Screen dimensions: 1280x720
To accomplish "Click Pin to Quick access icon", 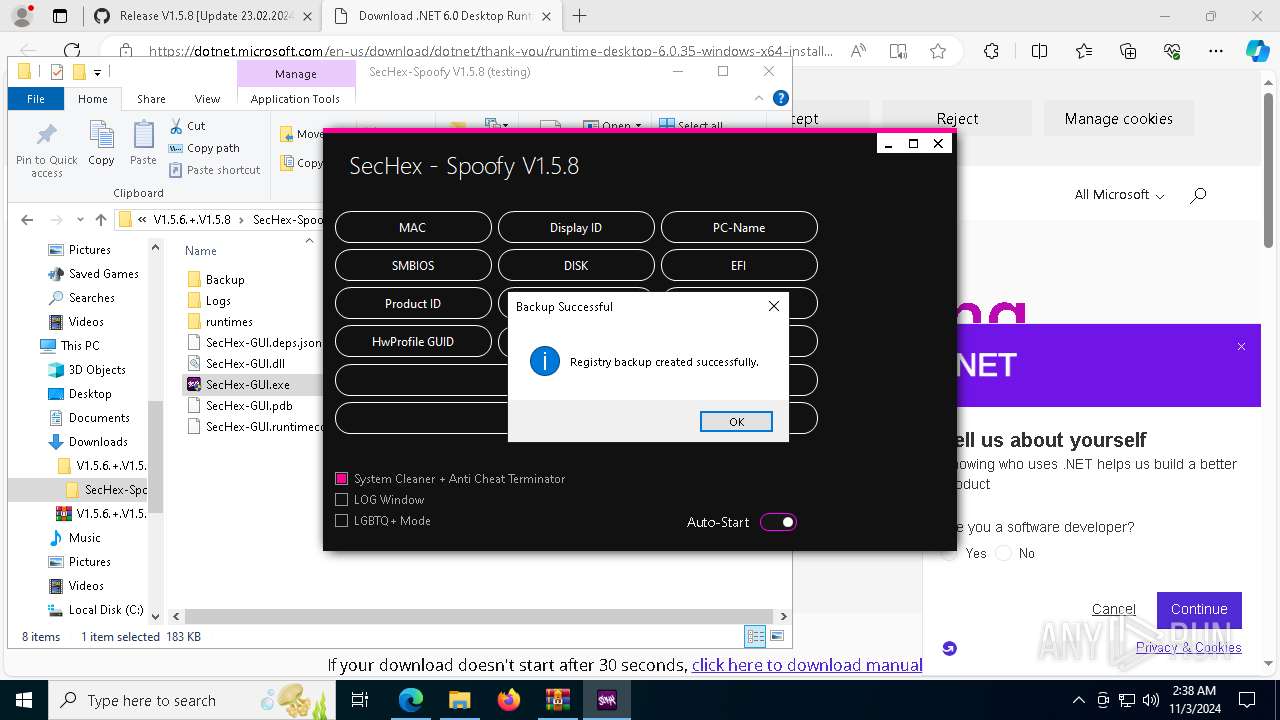I will click(47, 150).
